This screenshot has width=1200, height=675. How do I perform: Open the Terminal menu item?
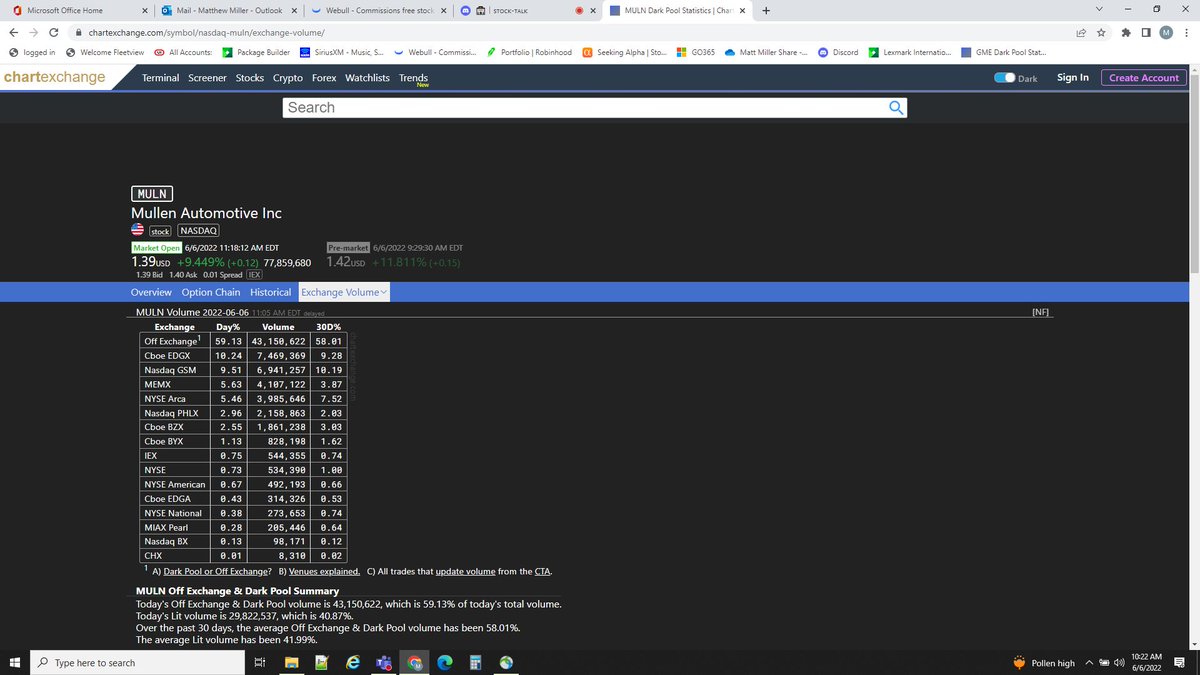click(x=160, y=77)
